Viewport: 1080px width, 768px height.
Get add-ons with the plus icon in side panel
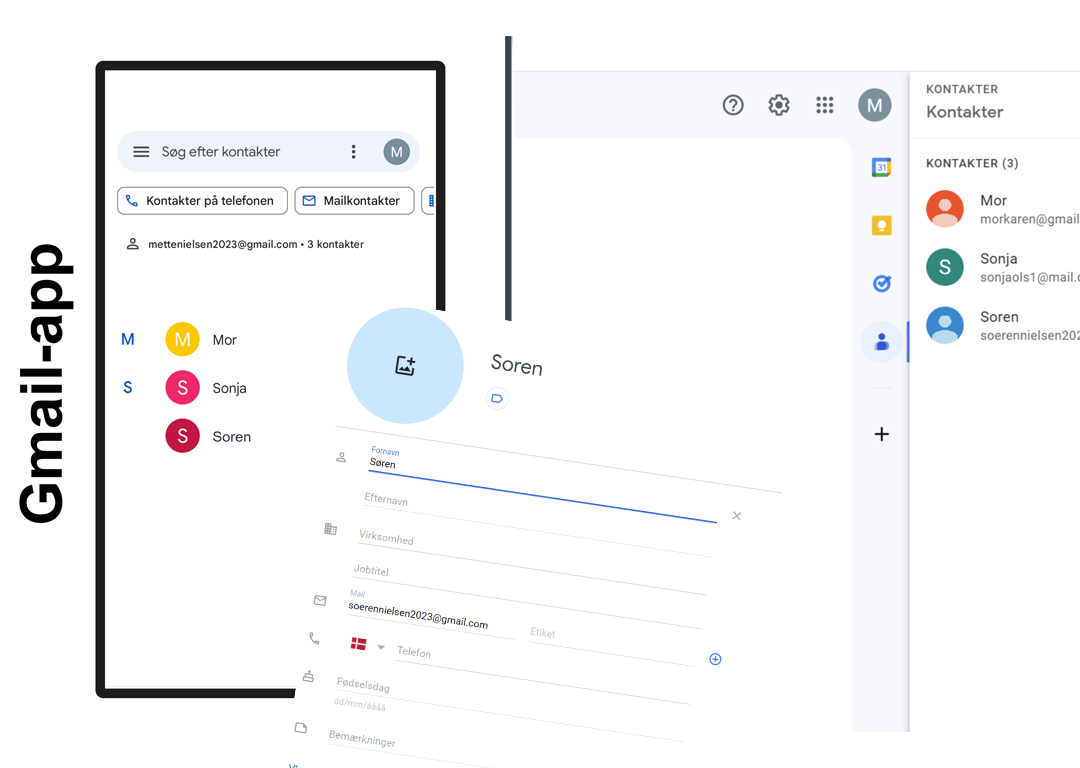point(882,434)
